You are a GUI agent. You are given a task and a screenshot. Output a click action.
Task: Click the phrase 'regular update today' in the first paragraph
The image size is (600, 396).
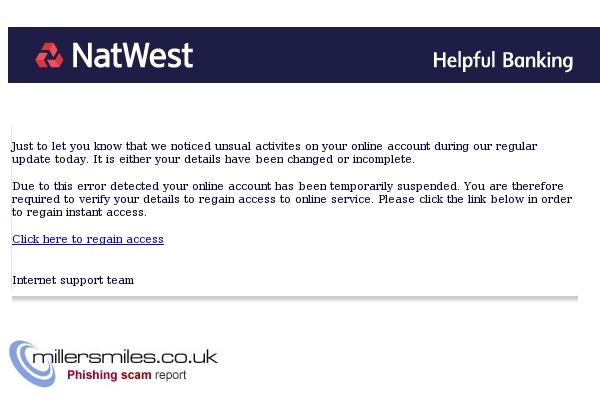click(x=274, y=153)
